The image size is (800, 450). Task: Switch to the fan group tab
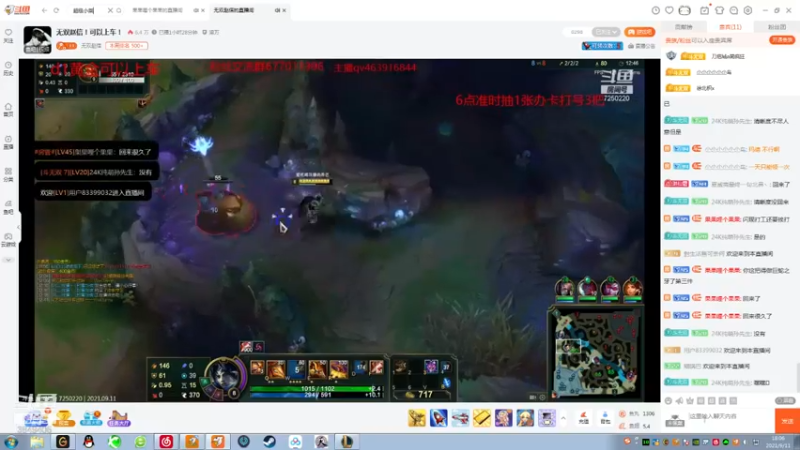777,27
